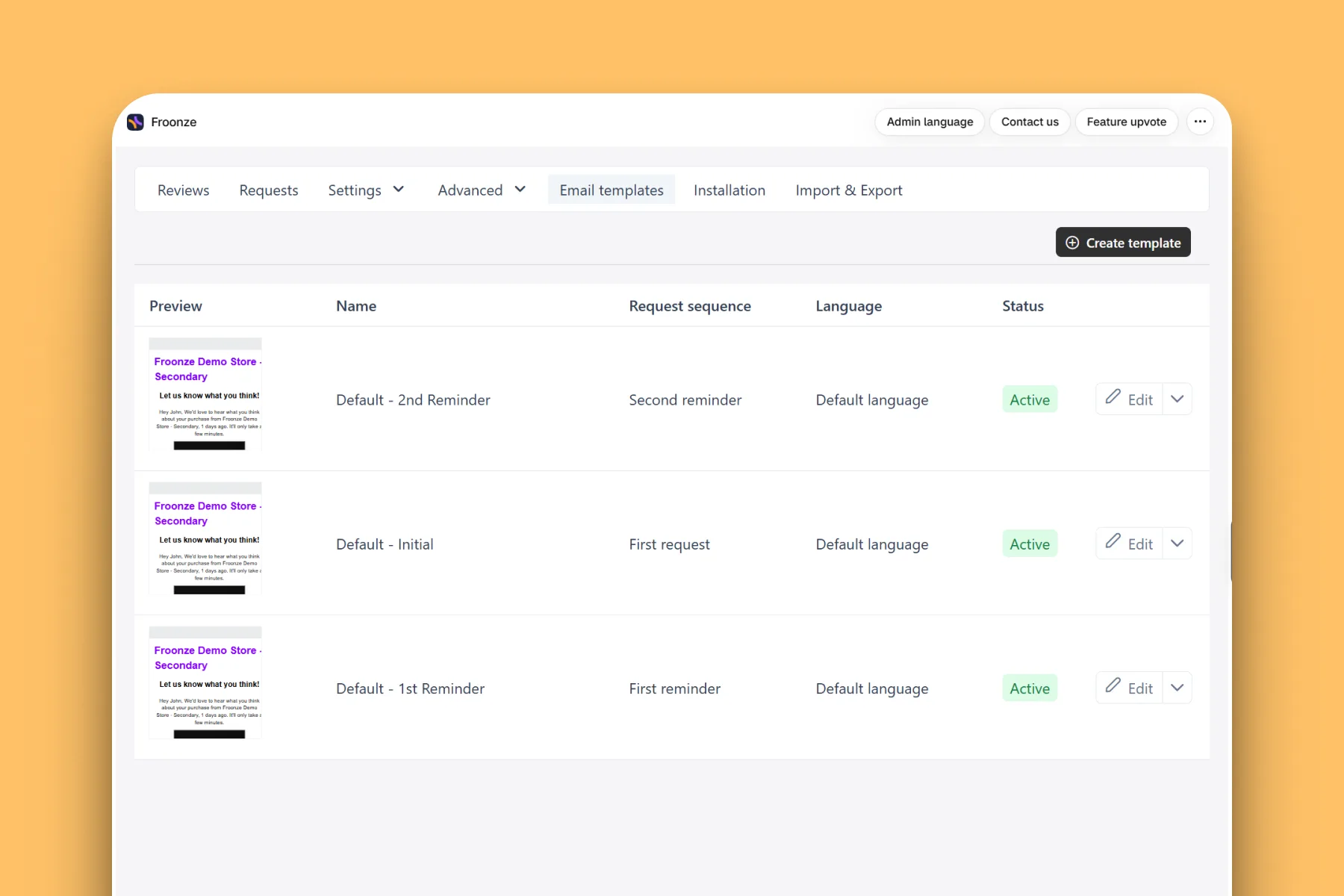The height and width of the screenshot is (896, 1344).
Task: Click 'Default language' in Default - Initial row
Action: click(x=872, y=544)
